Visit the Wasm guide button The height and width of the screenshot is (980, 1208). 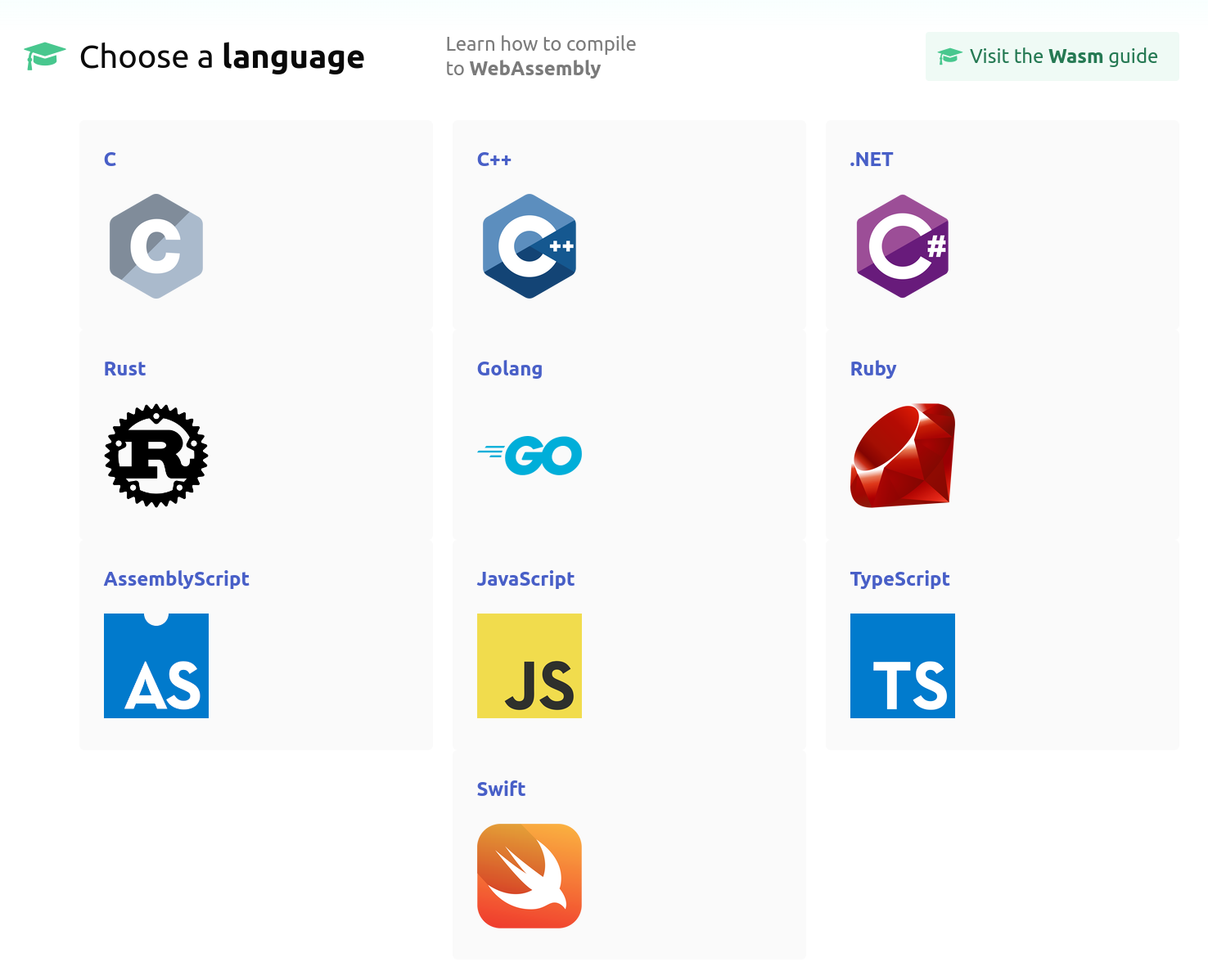pyautogui.click(x=1052, y=56)
